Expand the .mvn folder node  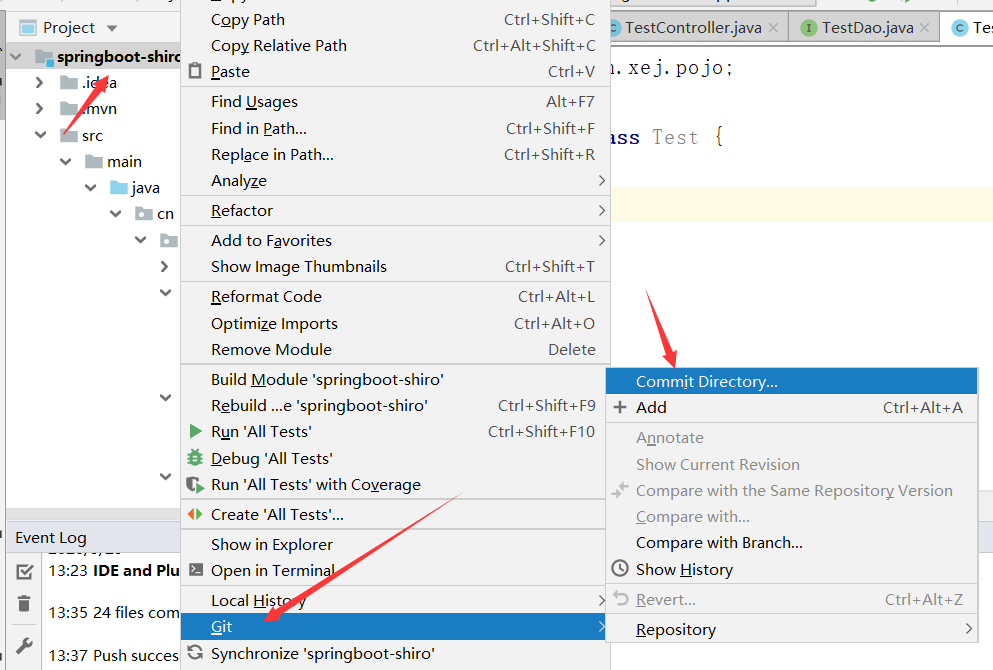39,108
